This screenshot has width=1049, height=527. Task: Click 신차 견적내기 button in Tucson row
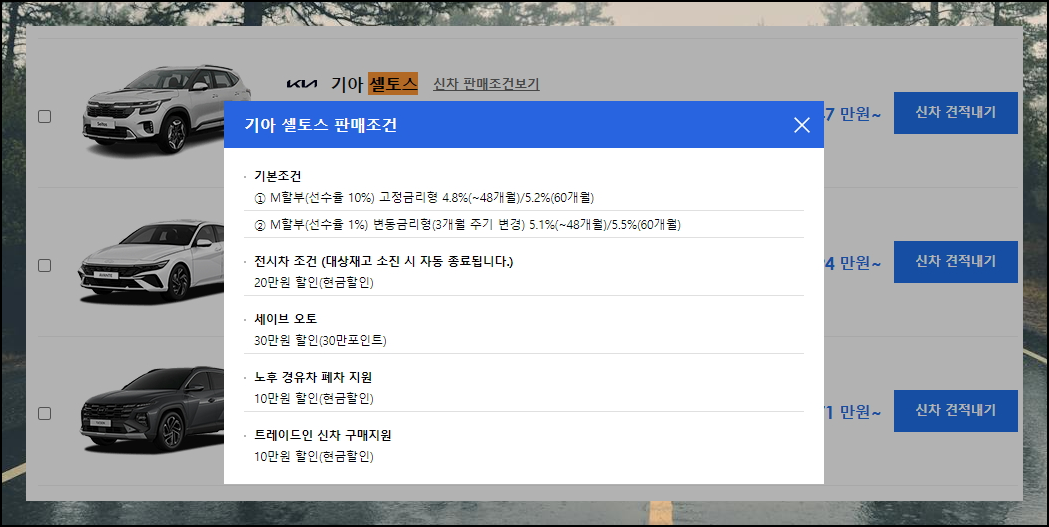pyautogui.click(x=955, y=410)
